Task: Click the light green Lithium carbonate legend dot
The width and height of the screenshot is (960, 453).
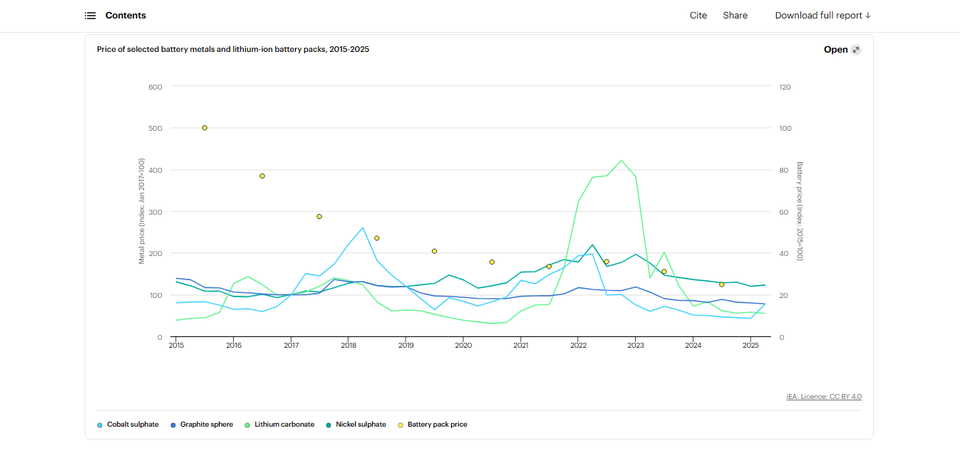Action: click(x=248, y=425)
